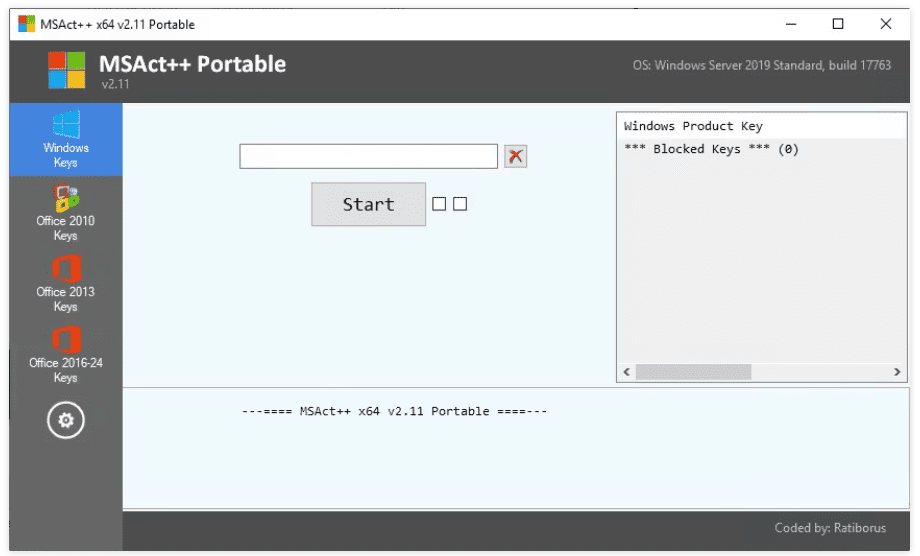Open Office 2016-24 Keys section
The height and width of the screenshot is (556, 920).
pyautogui.click(x=66, y=355)
